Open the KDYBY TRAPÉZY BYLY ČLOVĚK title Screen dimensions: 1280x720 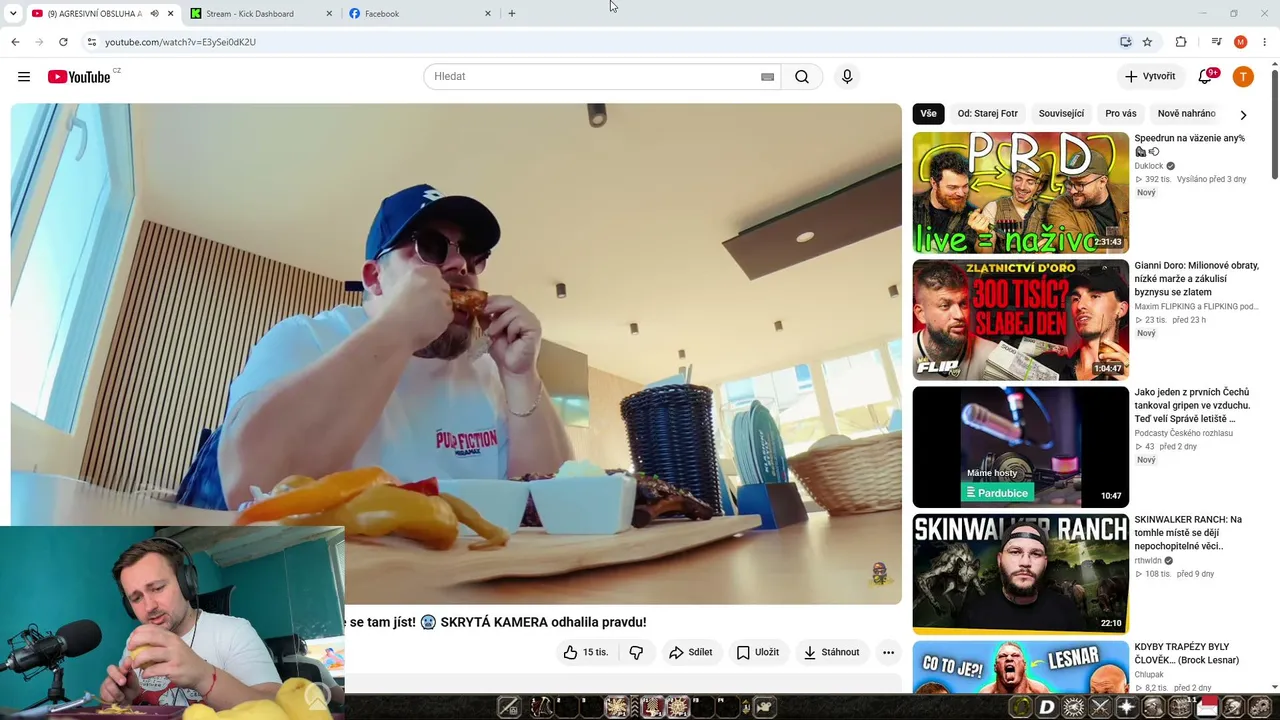pyautogui.click(x=1187, y=654)
